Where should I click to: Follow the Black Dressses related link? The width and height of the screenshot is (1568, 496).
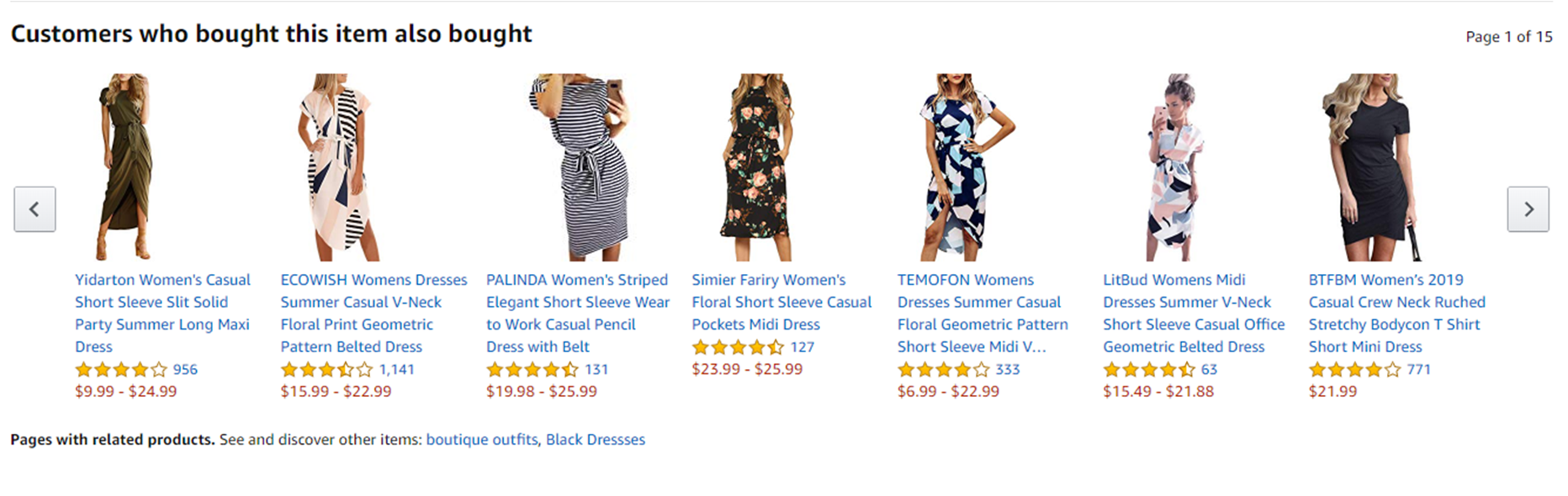(x=596, y=440)
